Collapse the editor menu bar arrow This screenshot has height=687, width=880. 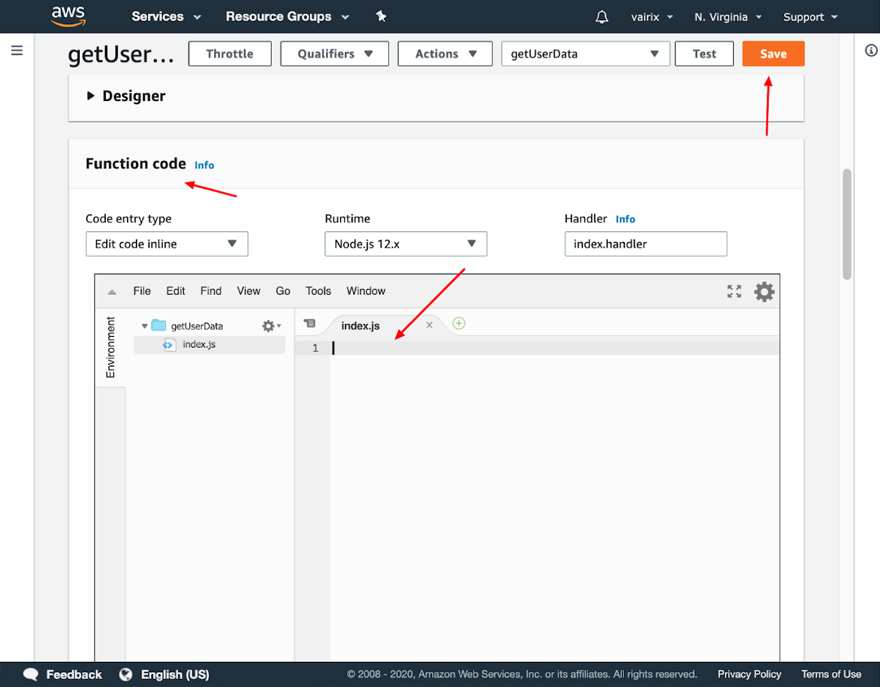pos(112,292)
